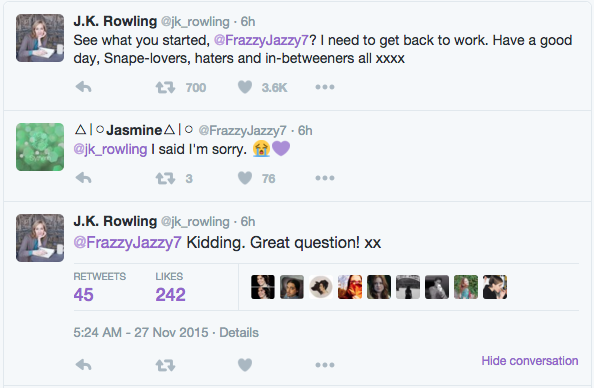The height and width of the screenshot is (388, 594).
Task: Open tweet Details link next to date
Action: (239, 333)
